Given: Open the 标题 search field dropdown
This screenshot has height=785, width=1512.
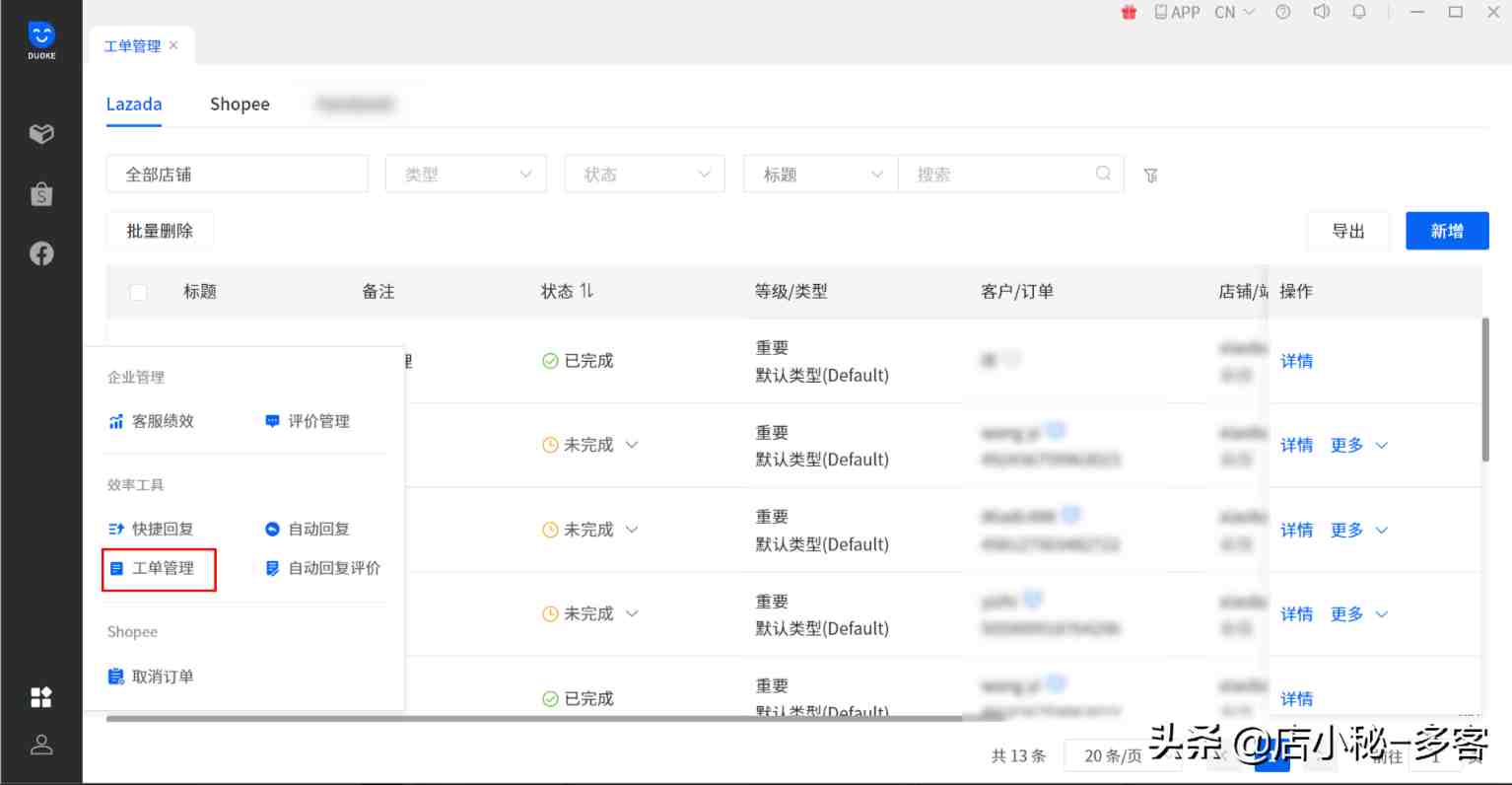Looking at the screenshot, I should [x=821, y=175].
